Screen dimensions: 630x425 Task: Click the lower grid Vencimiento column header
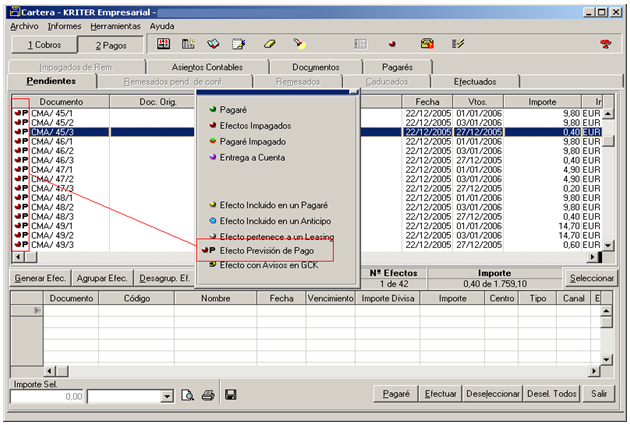pos(330,298)
